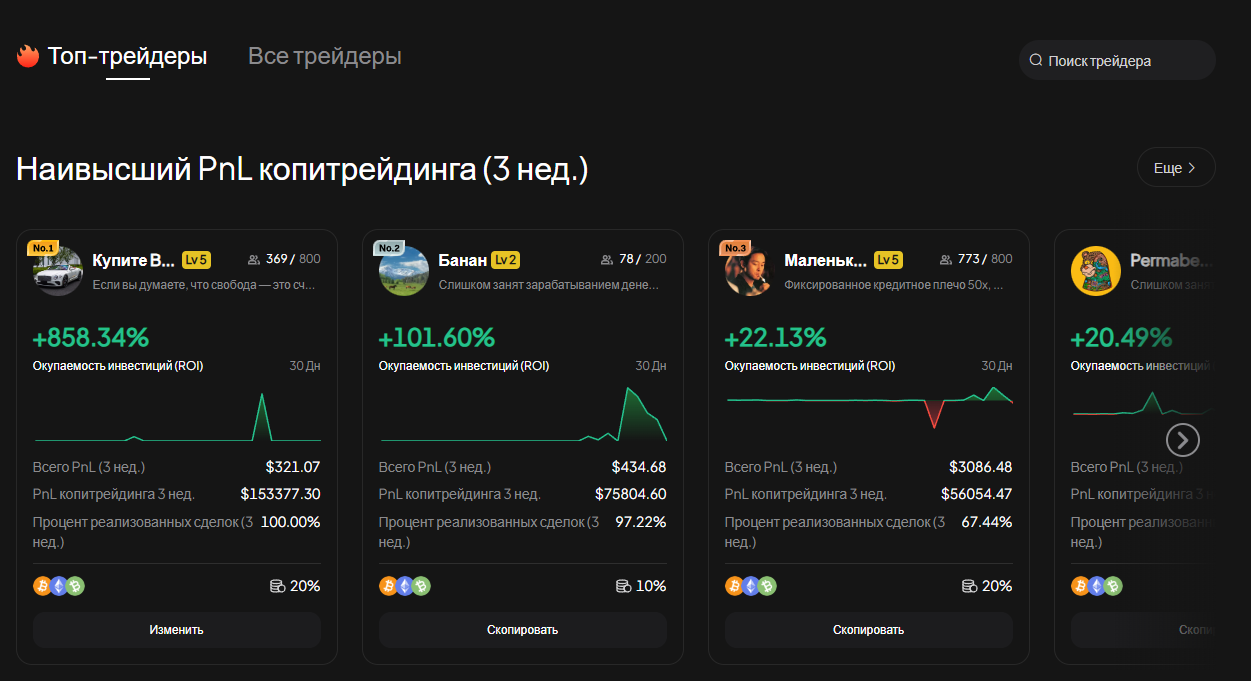Image resolution: width=1251 pixels, height=681 pixels.
Task: Click total PnL value $434.68
Action: (x=639, y=467)
